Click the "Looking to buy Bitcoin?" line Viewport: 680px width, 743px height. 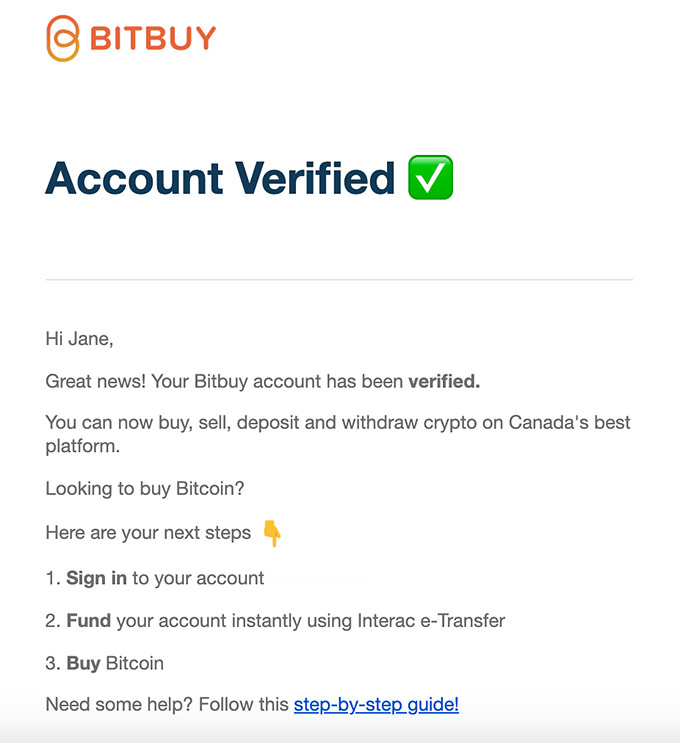click(x=145, y=489)
